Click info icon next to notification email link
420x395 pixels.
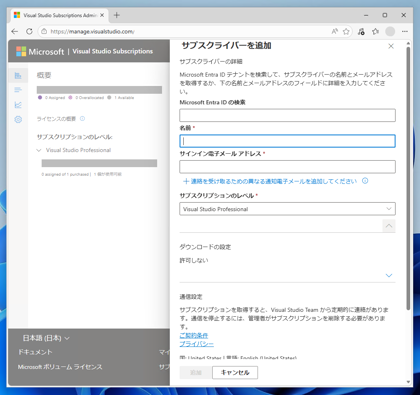pyautogui.click(x=365, y=181)
